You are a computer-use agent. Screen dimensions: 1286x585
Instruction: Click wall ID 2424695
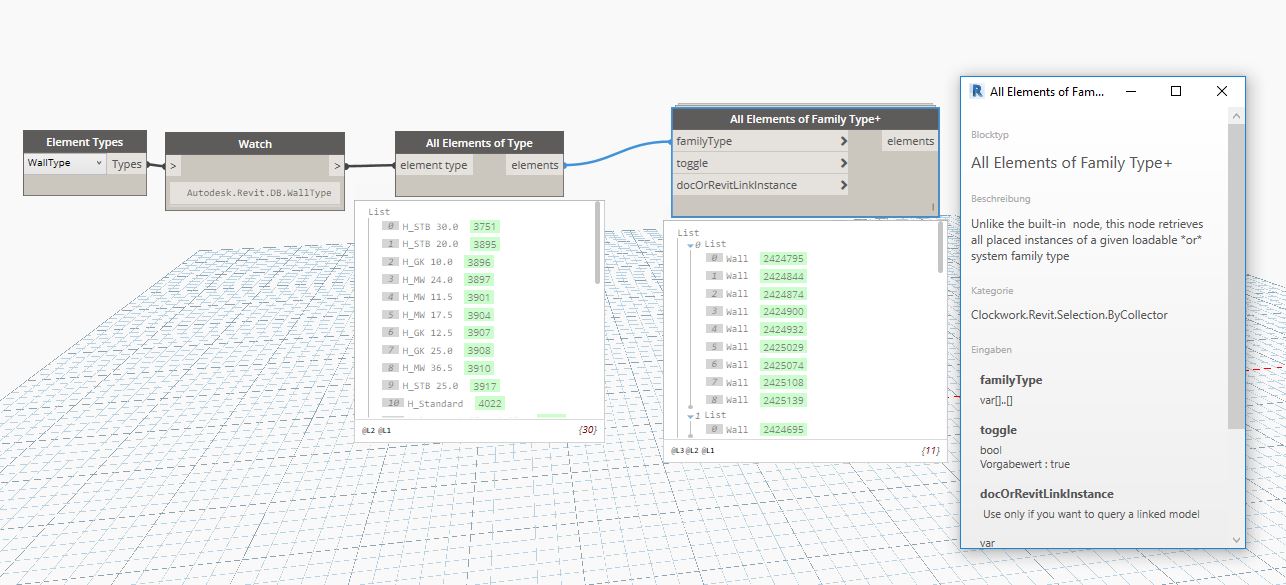[782, 429]
